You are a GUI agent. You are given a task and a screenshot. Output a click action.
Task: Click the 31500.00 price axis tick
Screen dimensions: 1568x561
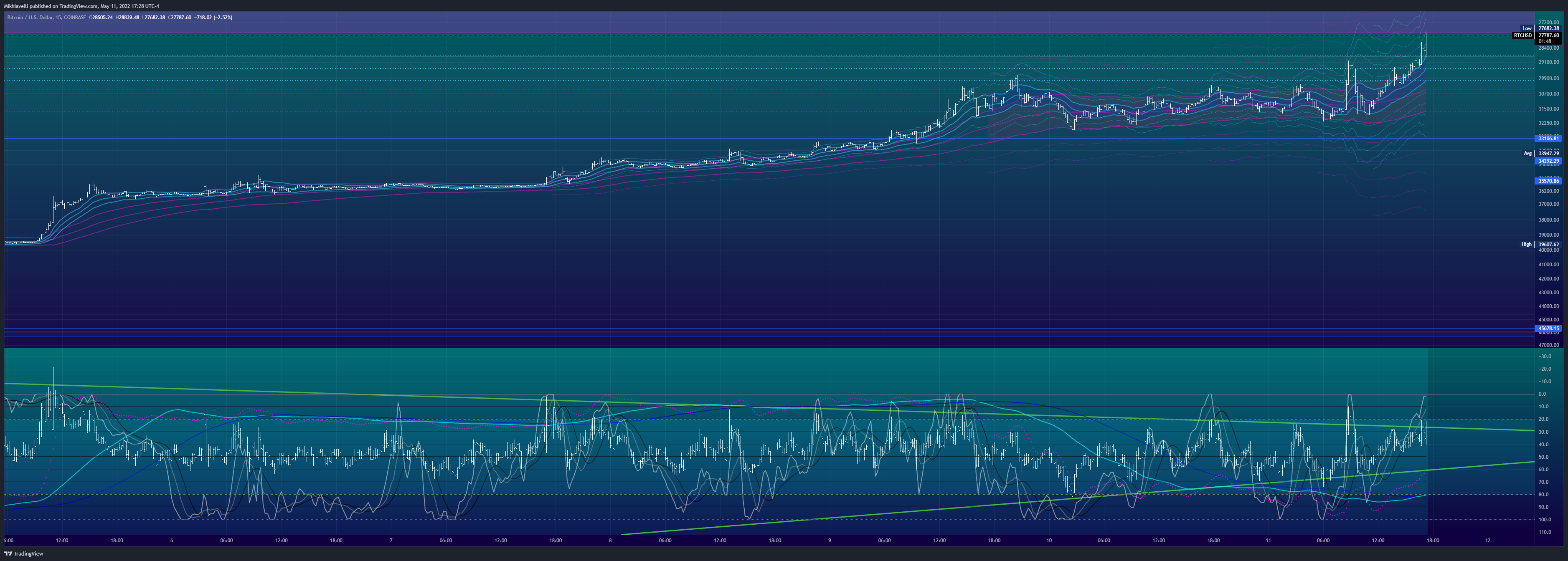pos(1548,109)
